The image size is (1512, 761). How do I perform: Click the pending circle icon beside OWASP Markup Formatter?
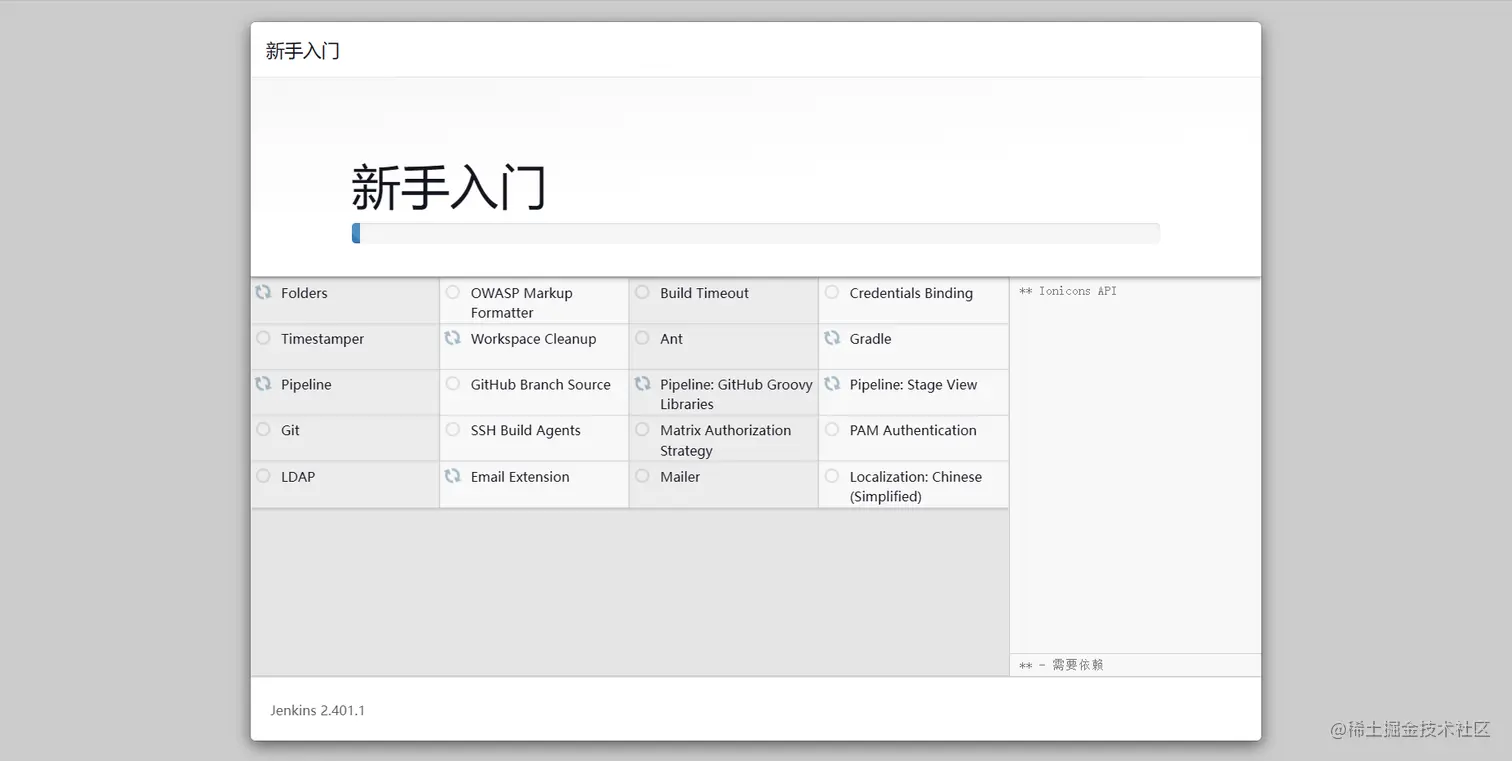click(453, 292)
